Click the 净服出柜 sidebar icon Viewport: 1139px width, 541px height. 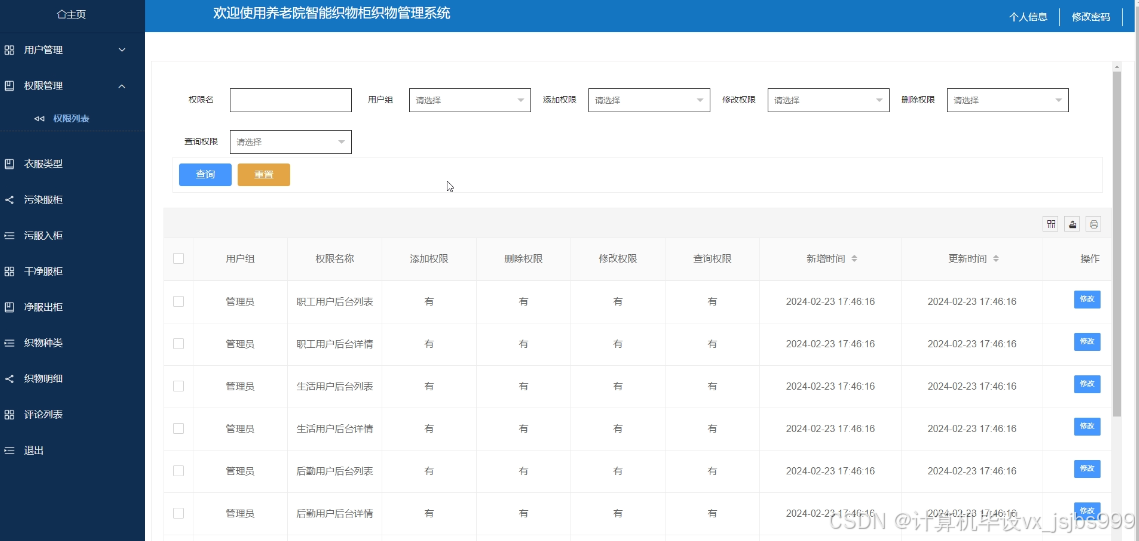click(x=9, y=307)
